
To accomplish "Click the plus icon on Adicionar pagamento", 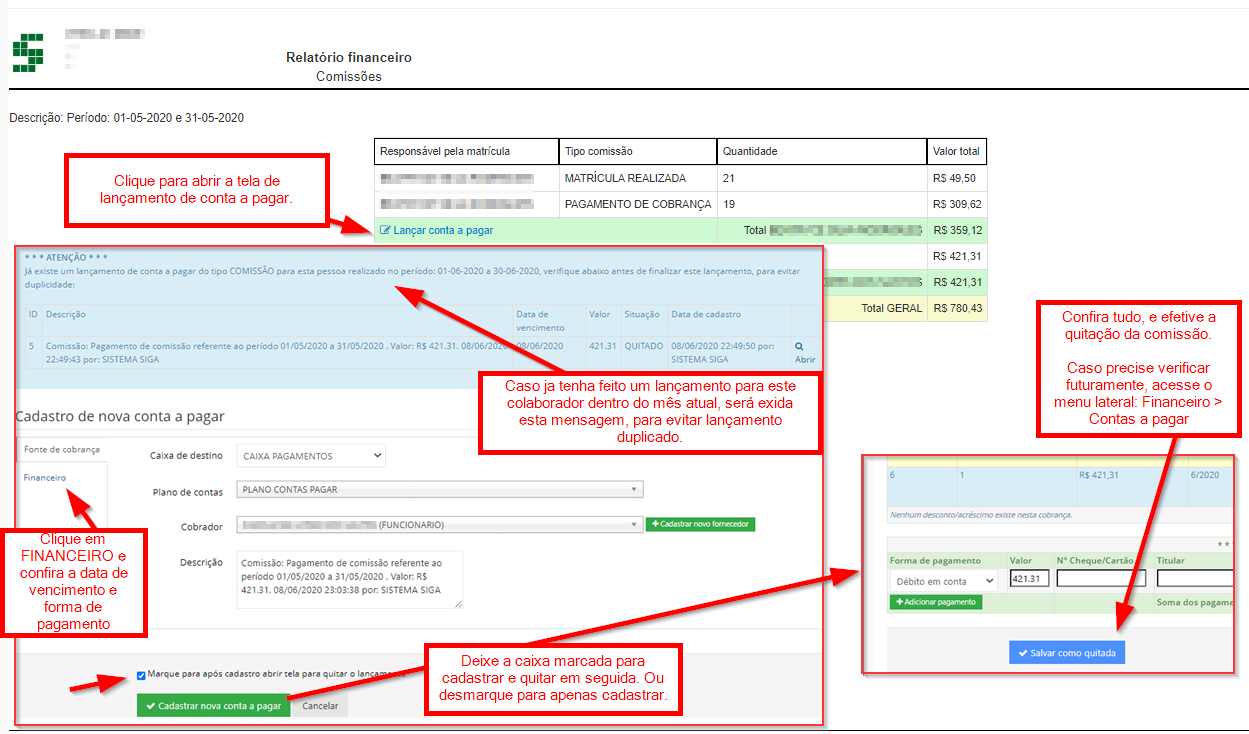I will (x=899, y=602).
